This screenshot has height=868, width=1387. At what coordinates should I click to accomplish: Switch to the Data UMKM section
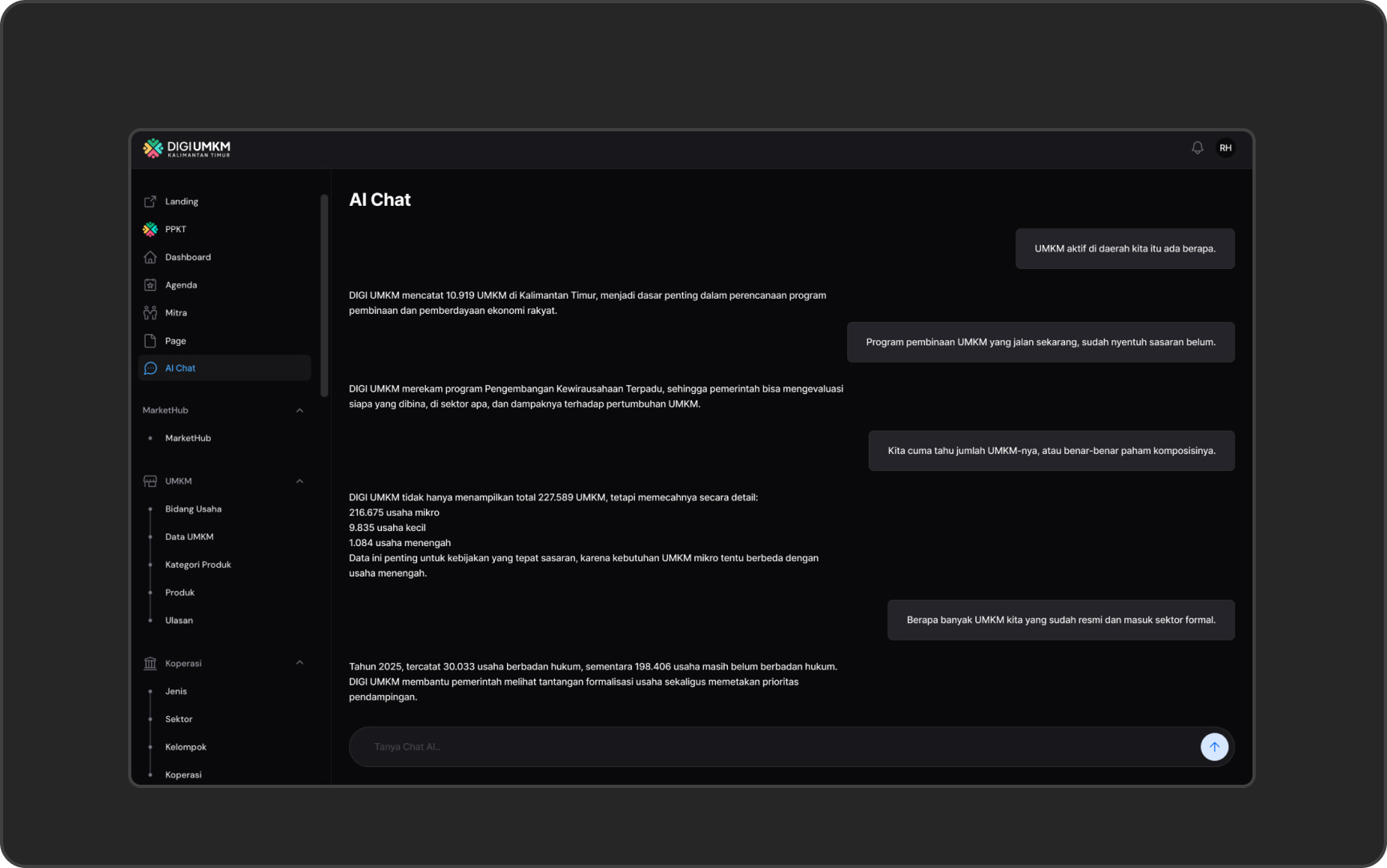(189, 536)
